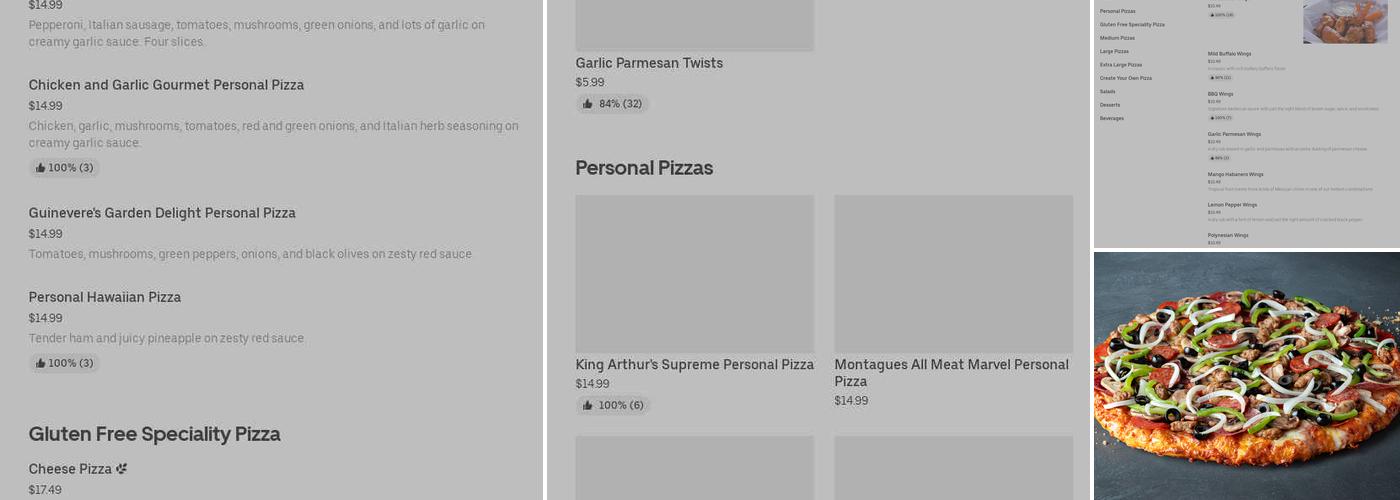Open the Mango Habanero Wings item
The width and height of the screenshot is (1400, 500).
(x=1235, y=175)
